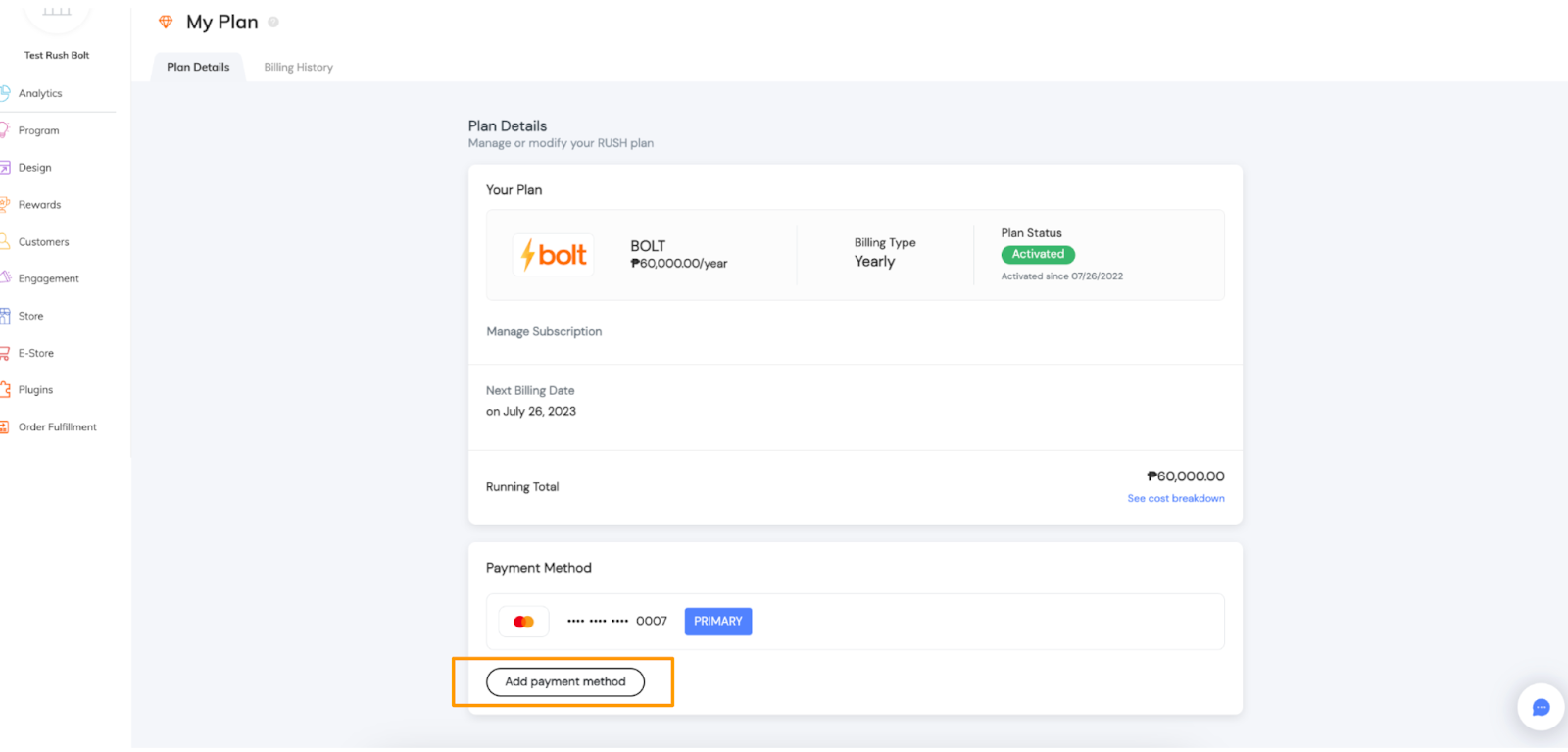The width and height of the screenshot is (1568, 752).
Task: Click the Program icon in sidebar
Action: click(x=5, y=130)
